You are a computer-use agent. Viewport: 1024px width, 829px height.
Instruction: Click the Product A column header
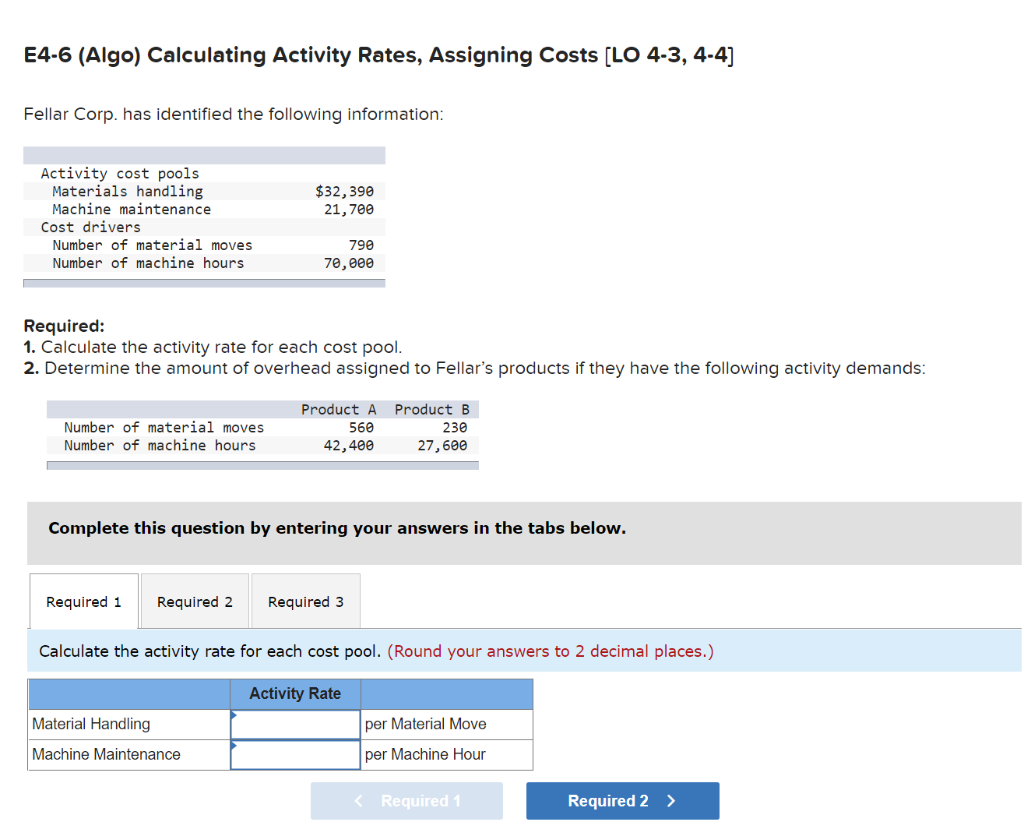point(338,409)
